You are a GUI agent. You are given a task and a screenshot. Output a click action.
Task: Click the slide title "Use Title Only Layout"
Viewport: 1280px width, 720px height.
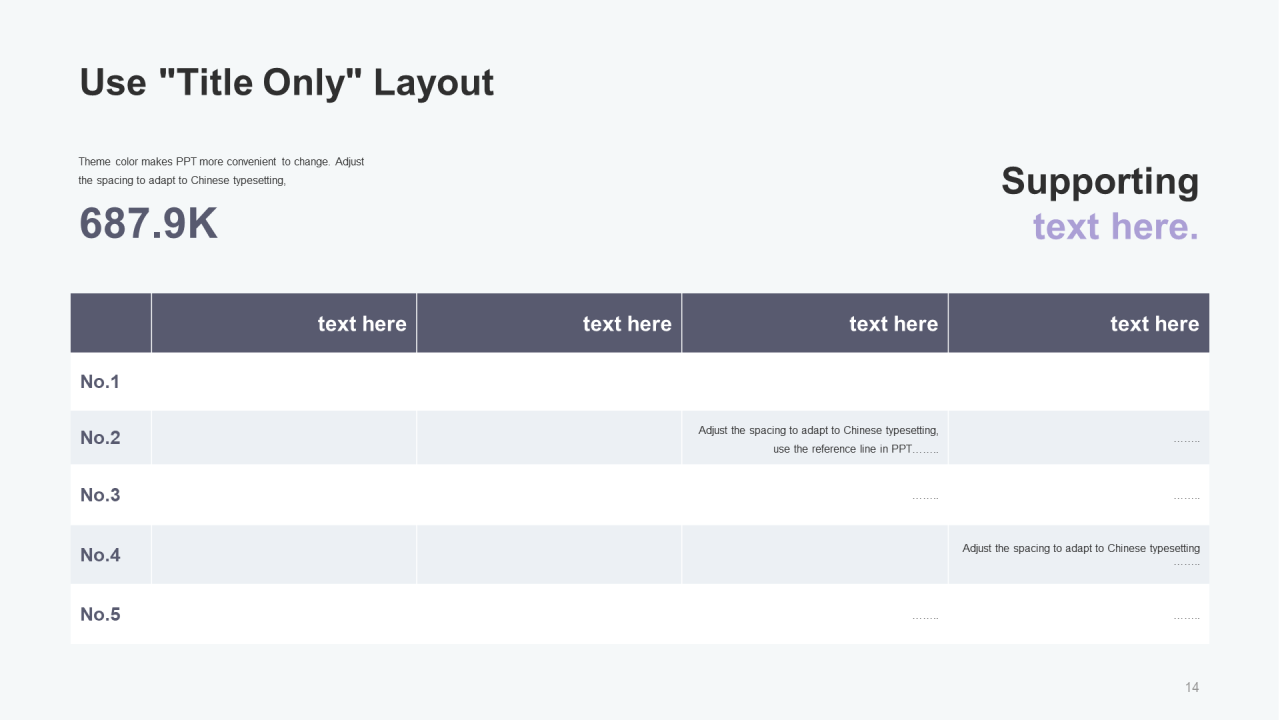pos(286,82)
